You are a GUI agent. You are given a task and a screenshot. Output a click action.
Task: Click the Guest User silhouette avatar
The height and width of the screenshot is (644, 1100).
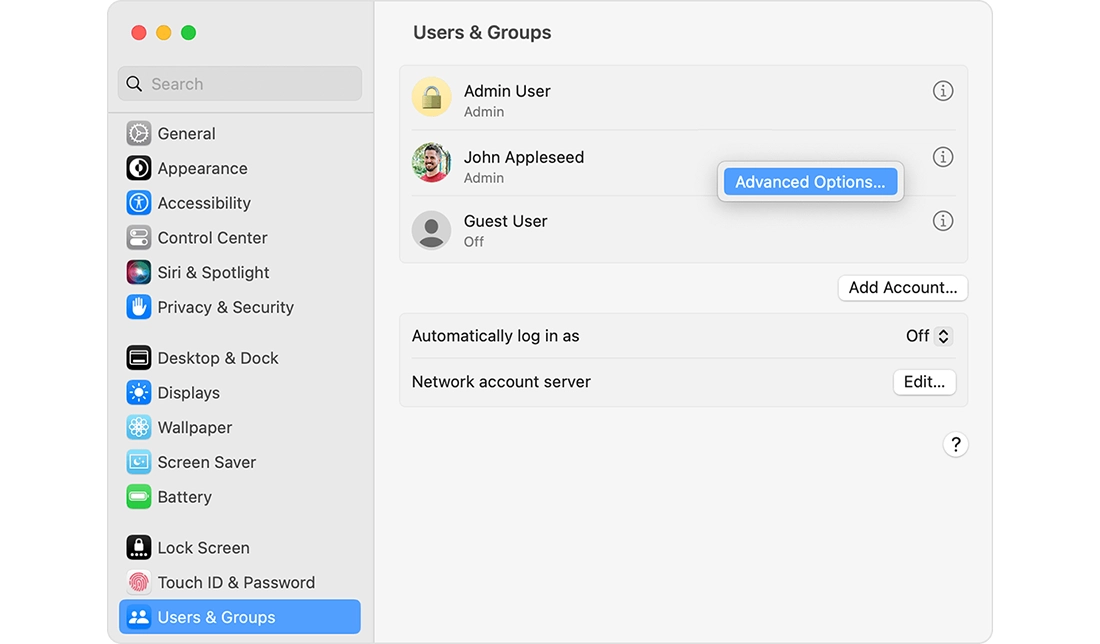[x=431, y=230]
